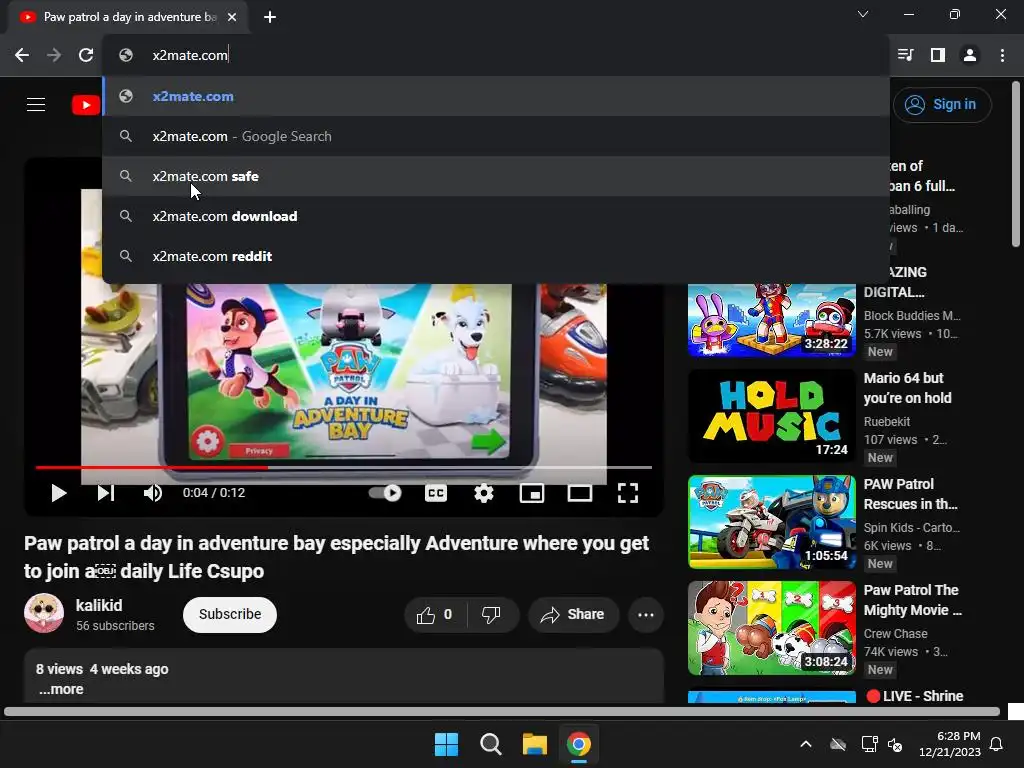The image size is (1024, 768).
Task: Switch to theater mode
Action: 580,493
